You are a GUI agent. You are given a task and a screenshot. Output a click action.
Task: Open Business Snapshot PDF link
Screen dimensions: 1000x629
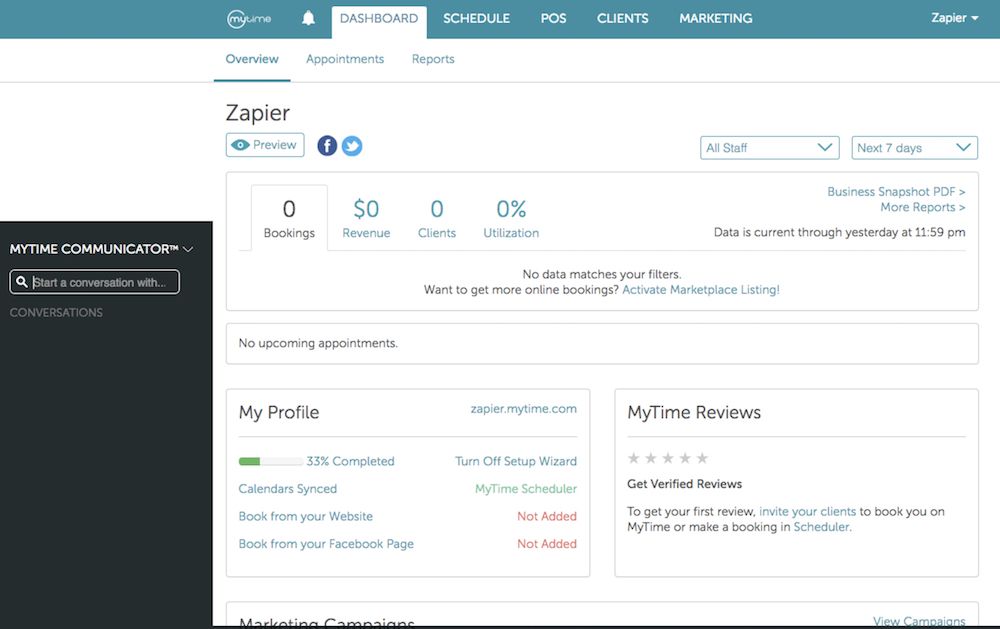(x=895, y=191)
